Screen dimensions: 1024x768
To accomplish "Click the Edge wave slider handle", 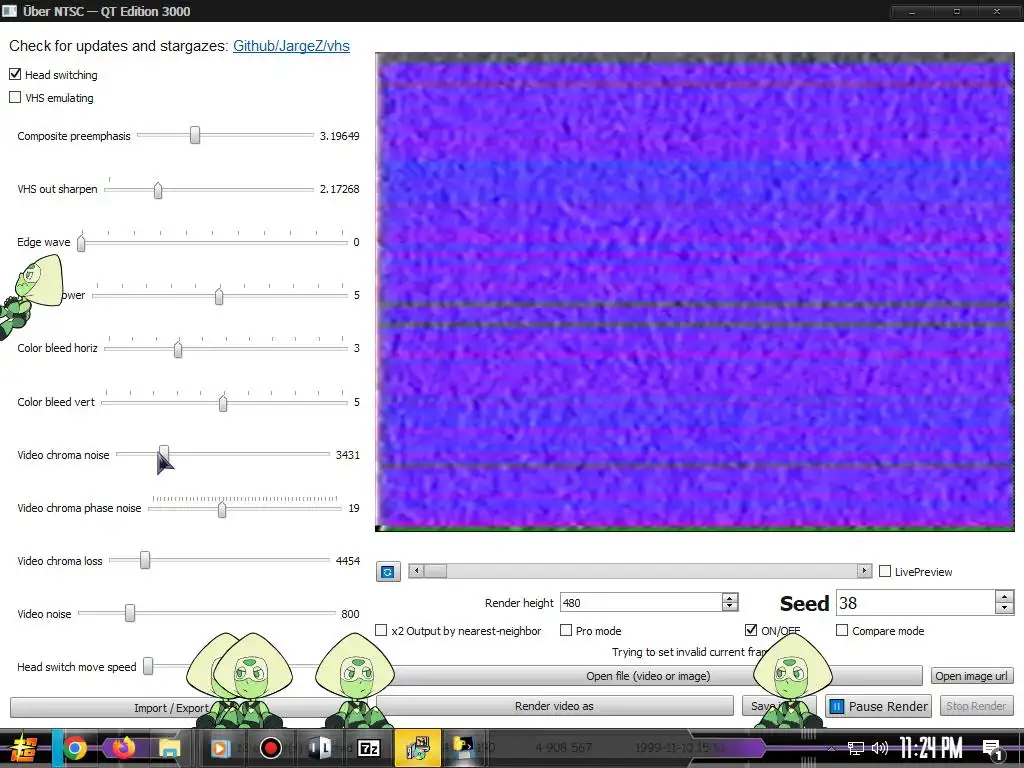I will click(81, 244).
